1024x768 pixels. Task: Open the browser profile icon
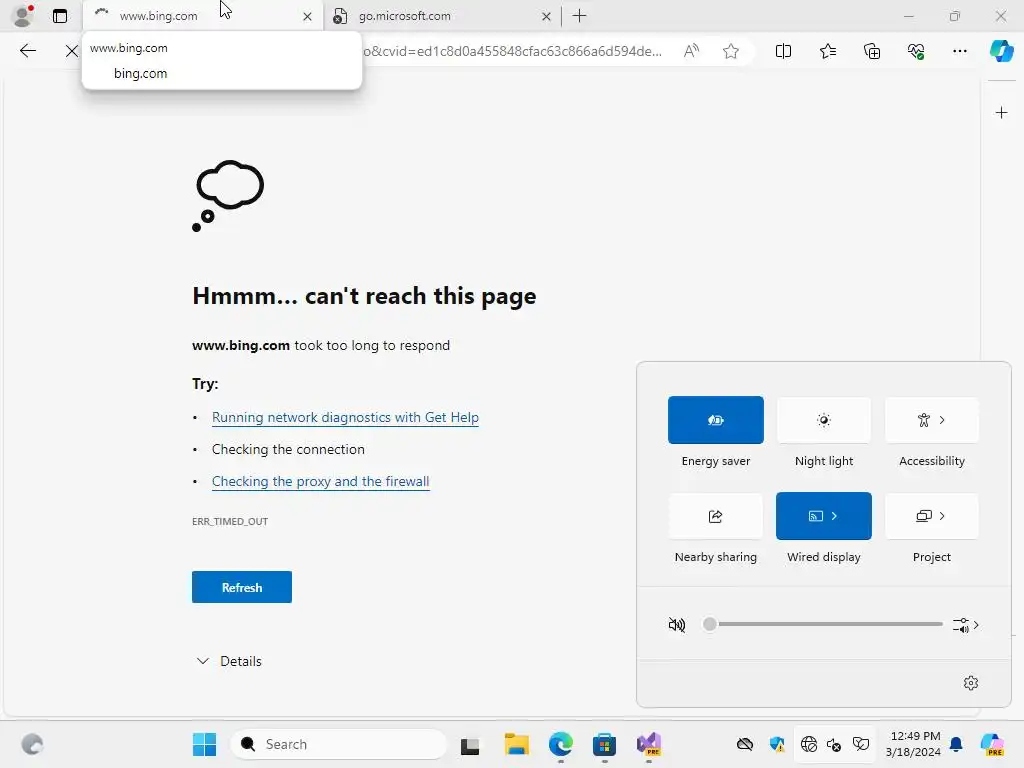(x=23, y=16)
